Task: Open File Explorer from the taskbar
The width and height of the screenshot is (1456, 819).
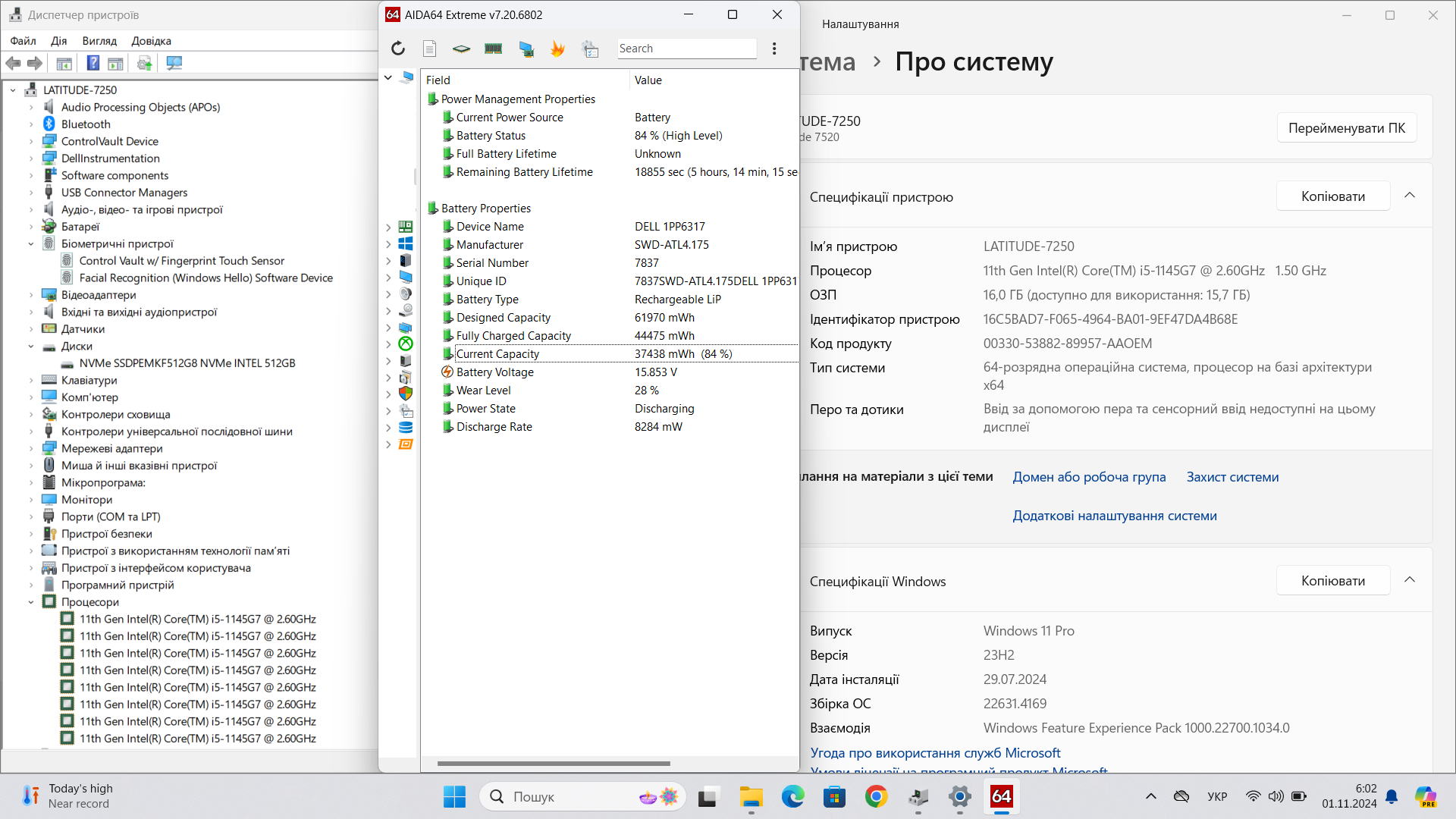Action: (x=751, y=797)
